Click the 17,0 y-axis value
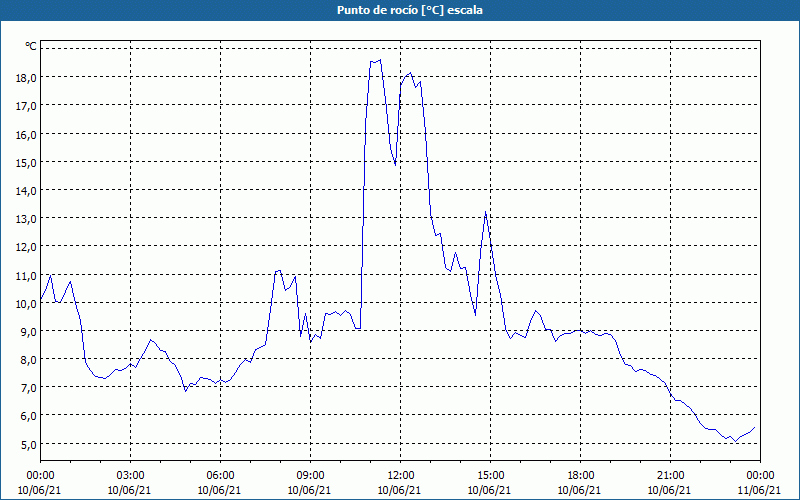Image resolution: width=800 pixels, height=500 pixels. coord(26,106)
